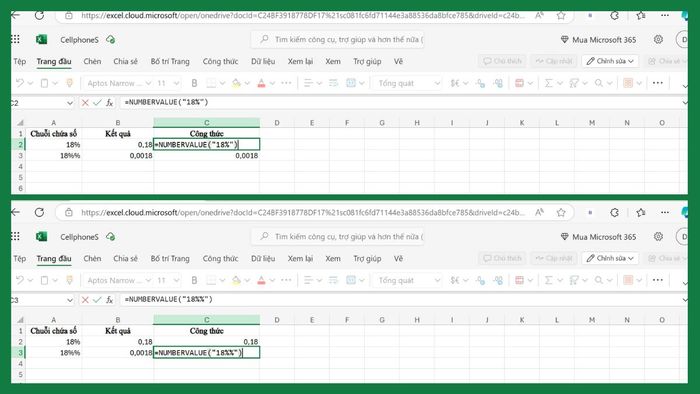Image resolution: width=700 pixels, height=394 pixels.
Task: Open font size 11 dropdown in top screenshot
Action: point(177,83)
